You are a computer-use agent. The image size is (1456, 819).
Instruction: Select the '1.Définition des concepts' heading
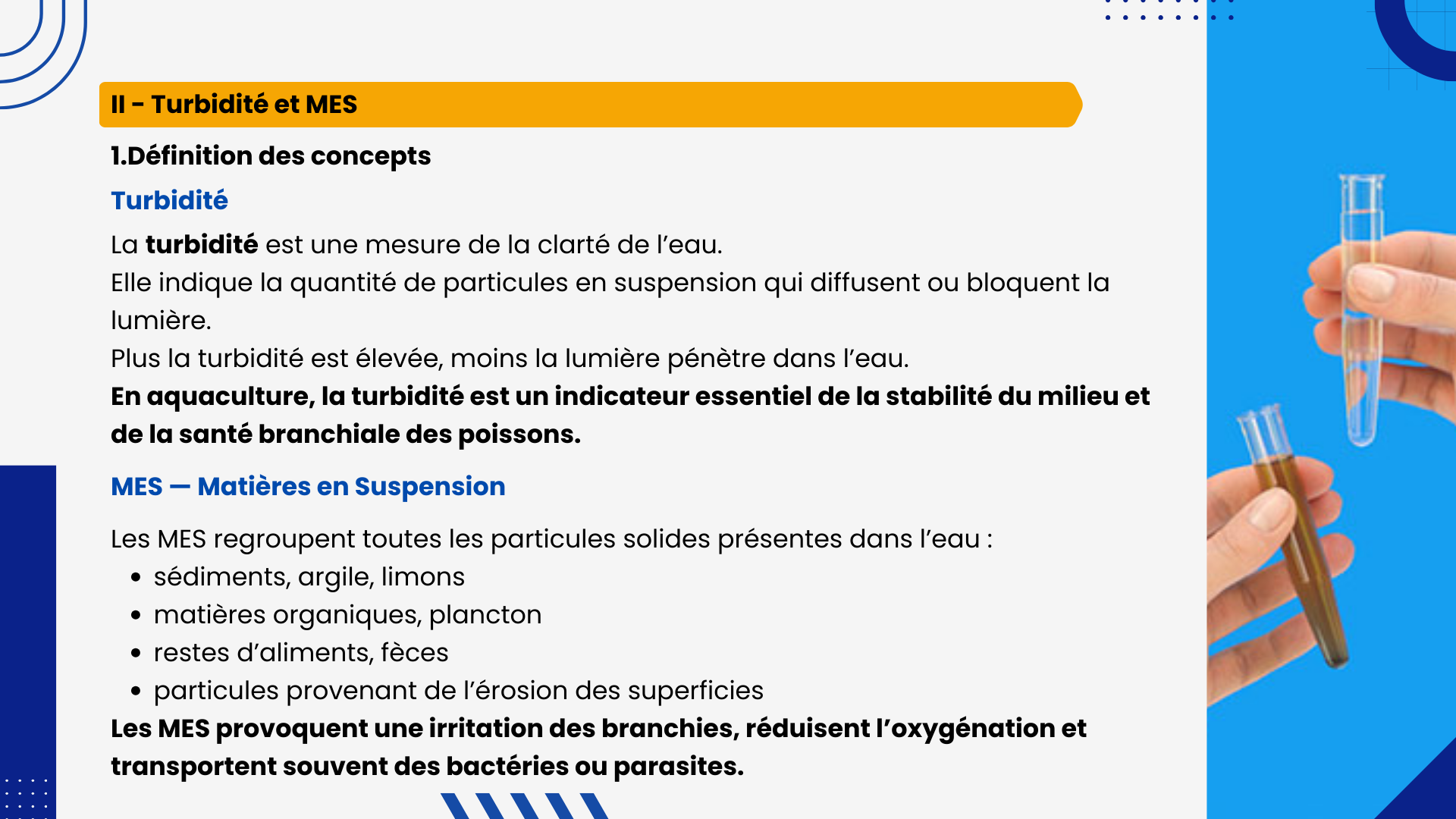(271, 156)
